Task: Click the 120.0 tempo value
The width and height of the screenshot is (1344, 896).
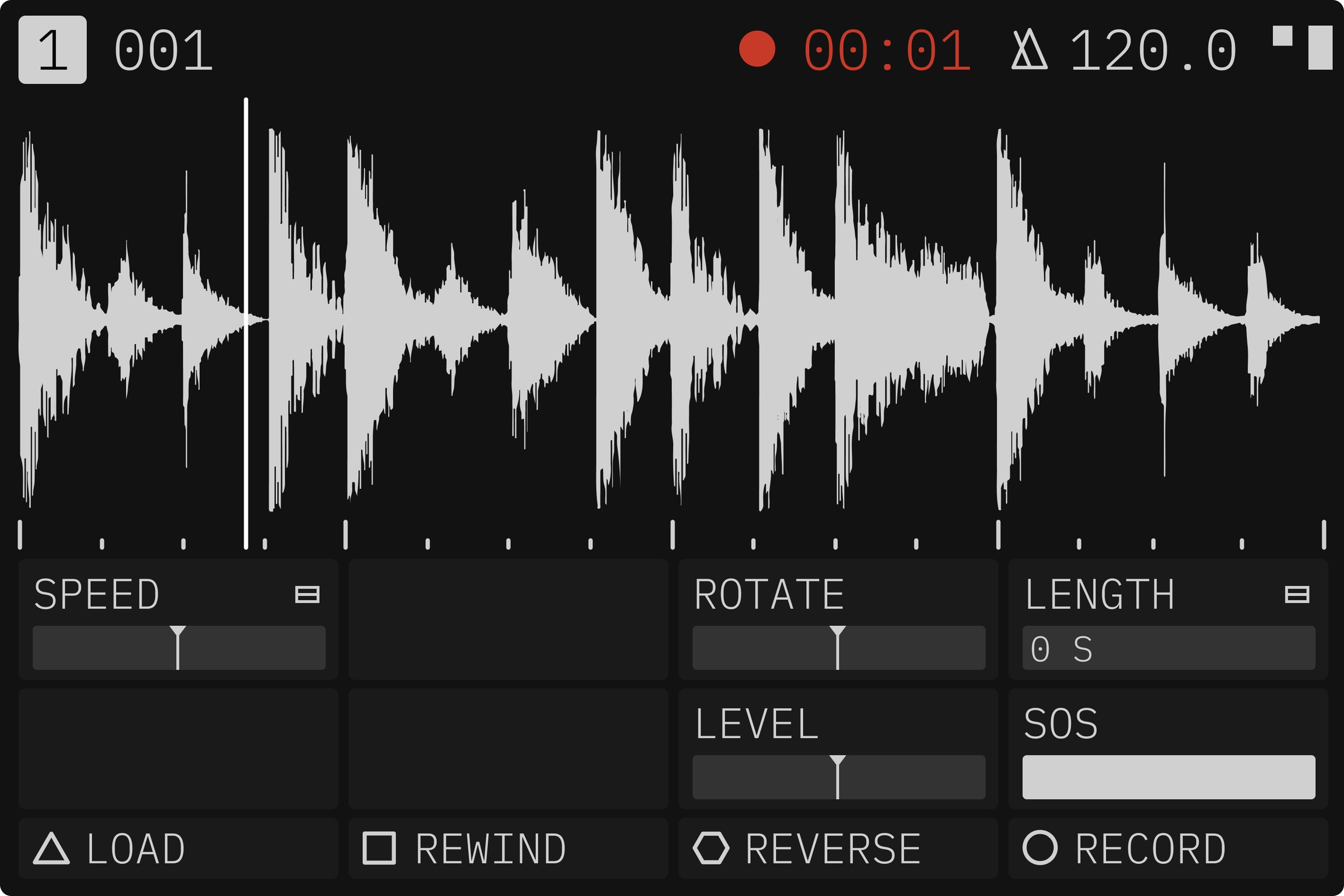Action: 1153,51
